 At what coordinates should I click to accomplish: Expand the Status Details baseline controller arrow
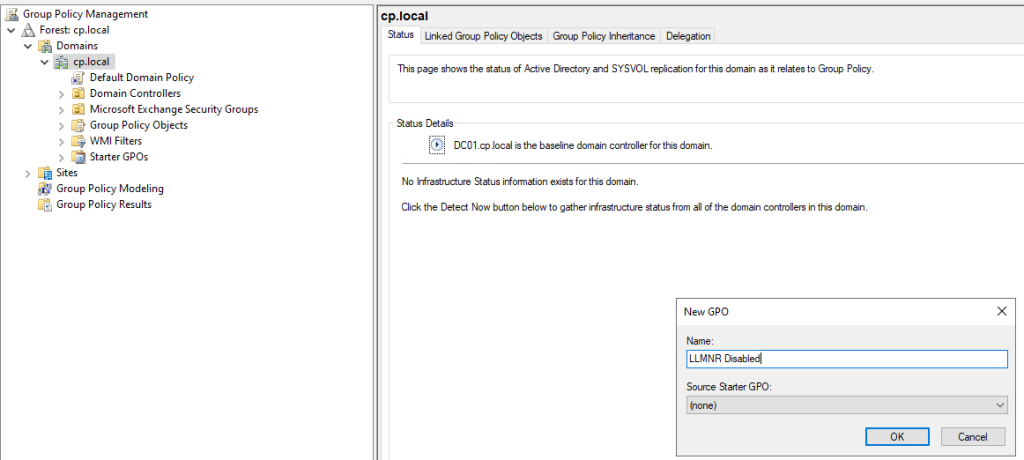[437, 145]
